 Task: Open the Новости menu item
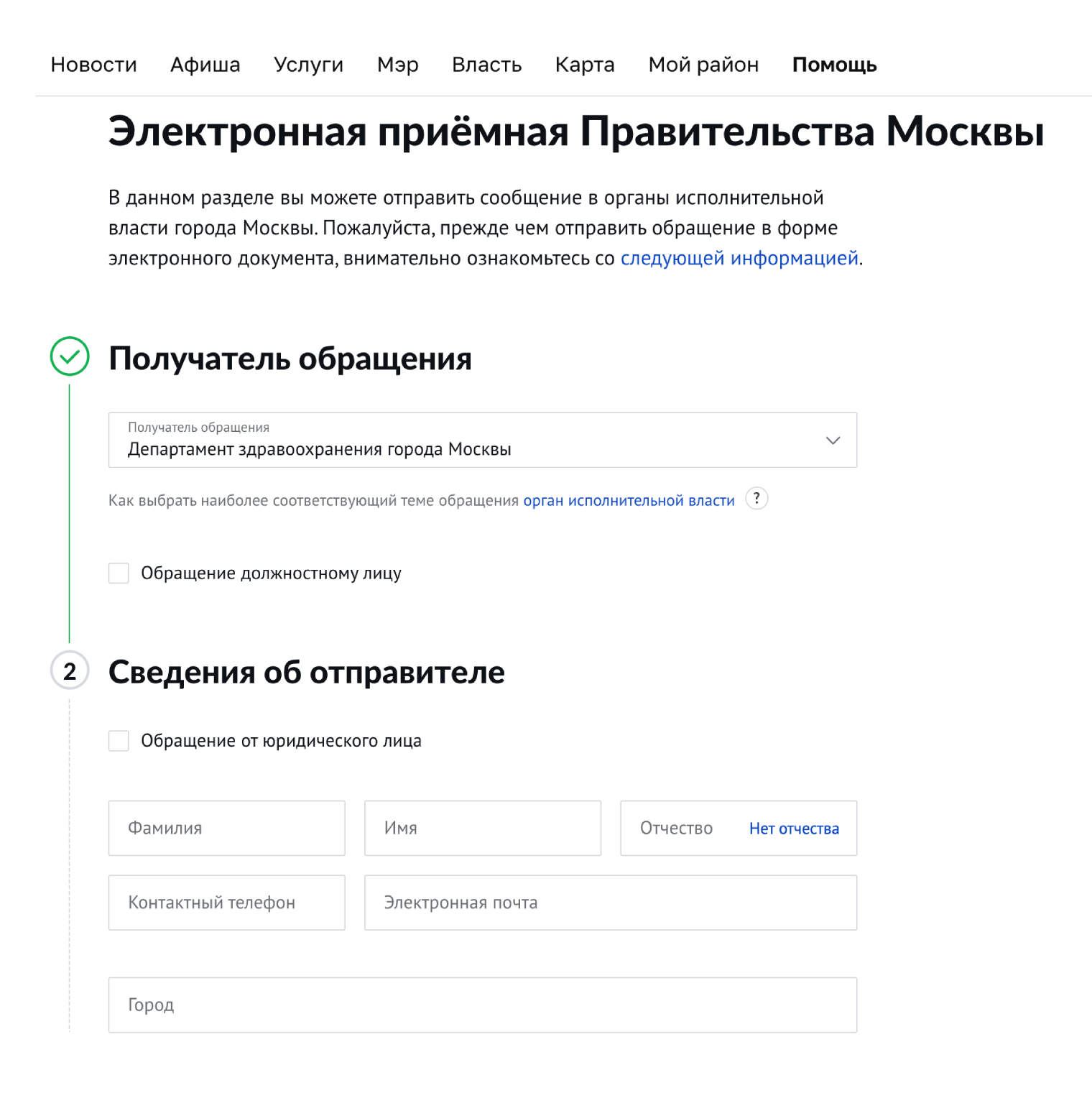point(93,65)
